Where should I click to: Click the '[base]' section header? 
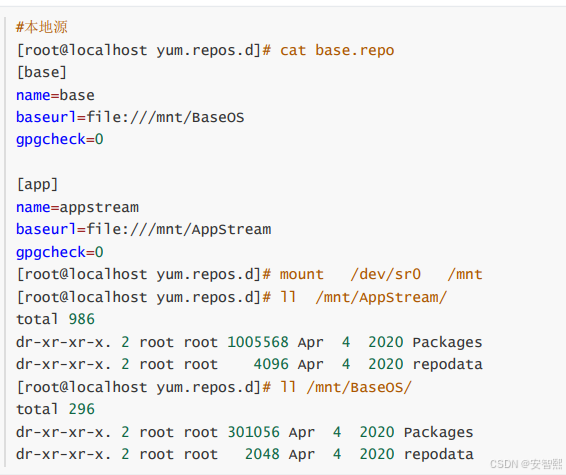42,72
